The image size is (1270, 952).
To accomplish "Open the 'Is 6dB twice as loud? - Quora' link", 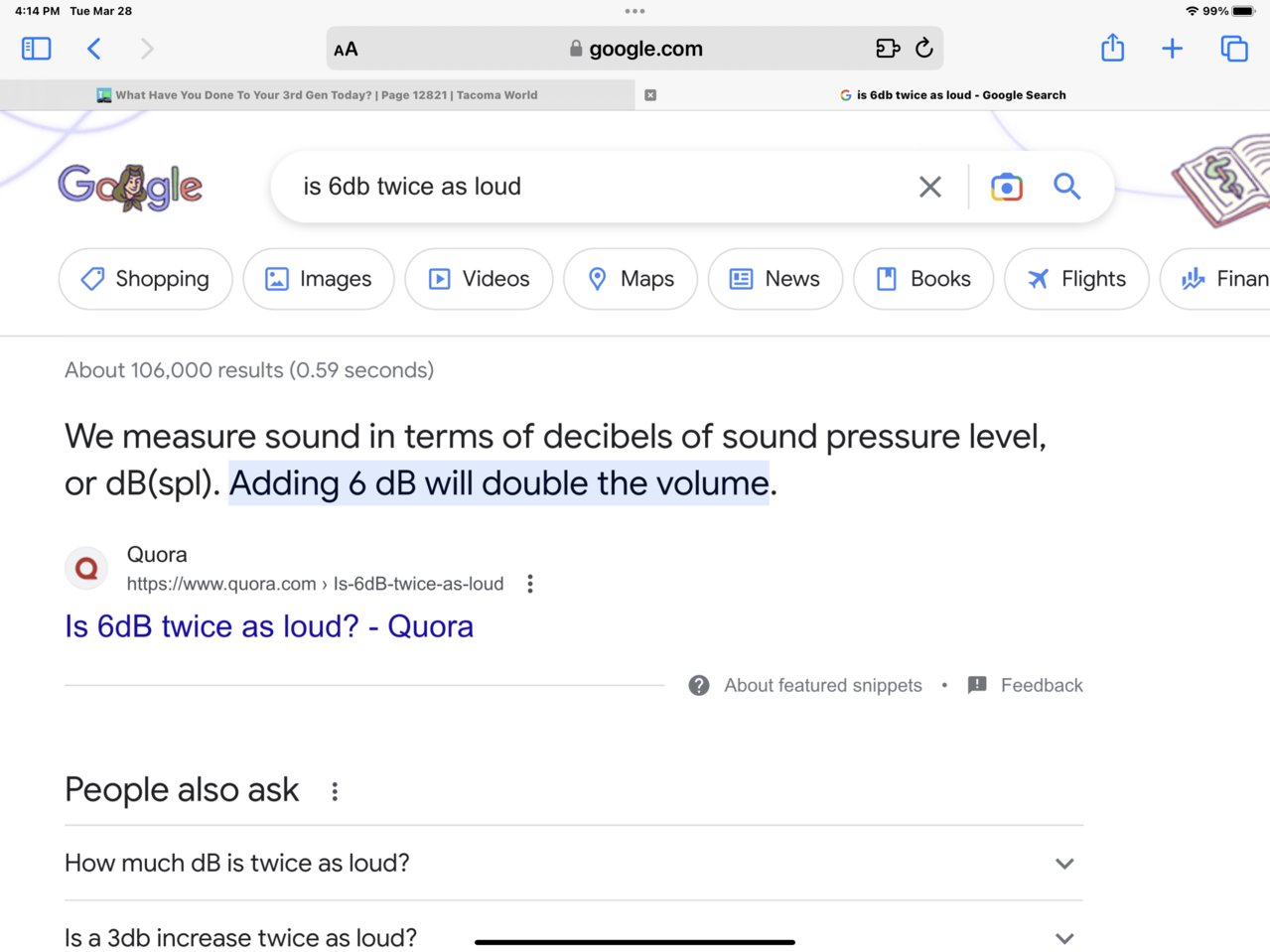I will [268, 626].
